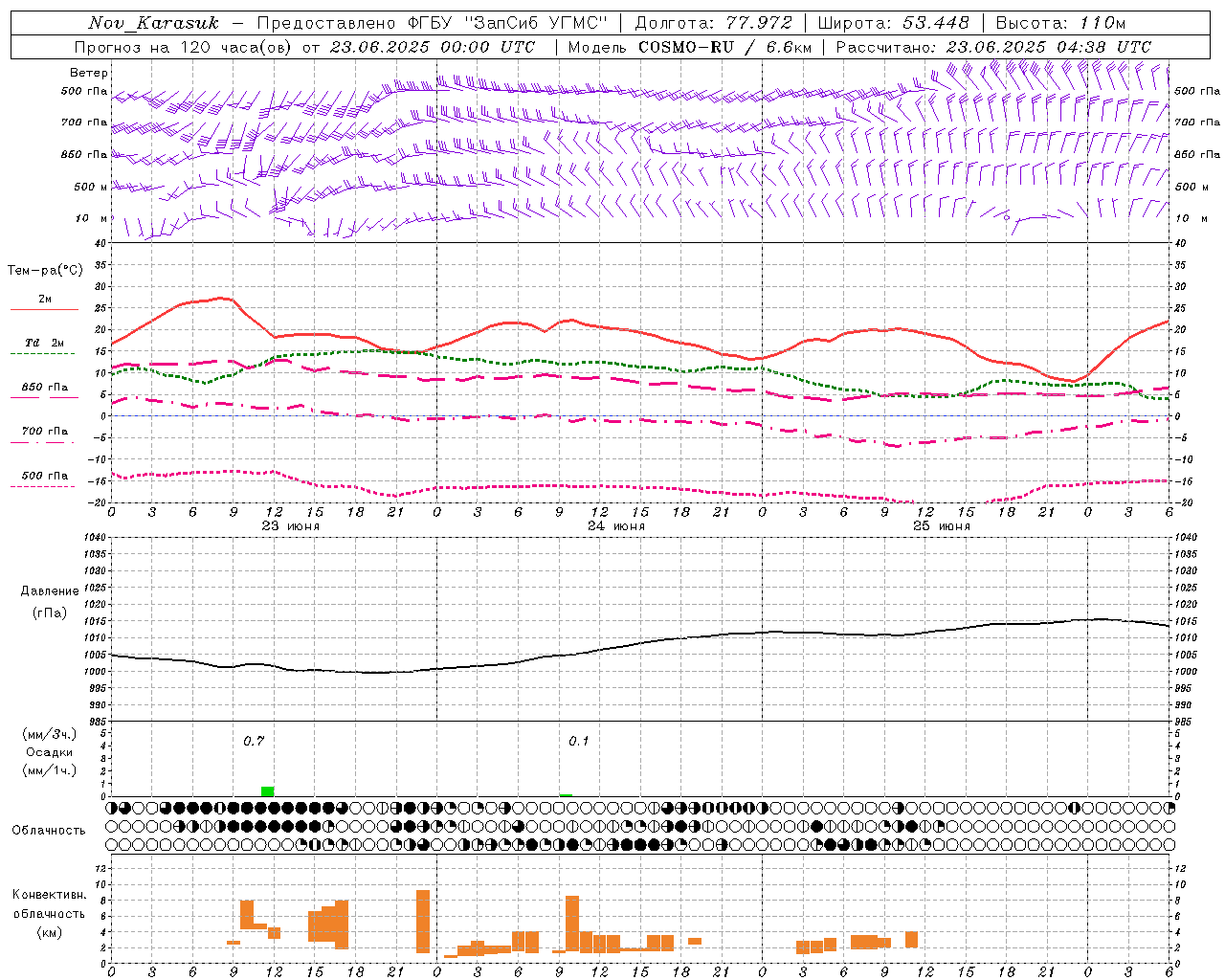Image resolution: width=1225 pixels, height=980 pixels.
Task: Click the 850 гПа legend entry under Td
Action: (44, 388)
